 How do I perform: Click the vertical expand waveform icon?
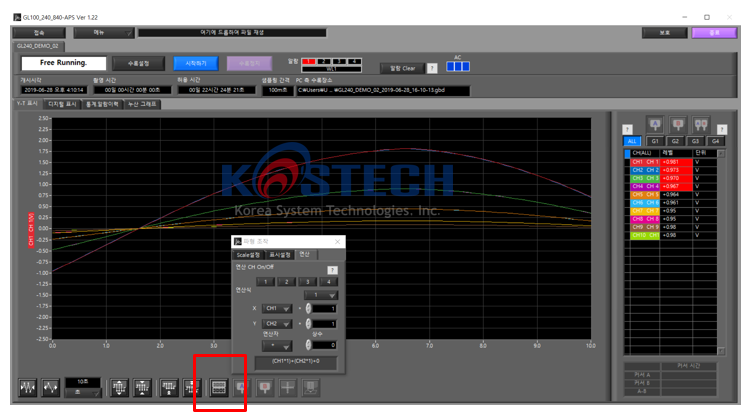[x=119, y=387]
